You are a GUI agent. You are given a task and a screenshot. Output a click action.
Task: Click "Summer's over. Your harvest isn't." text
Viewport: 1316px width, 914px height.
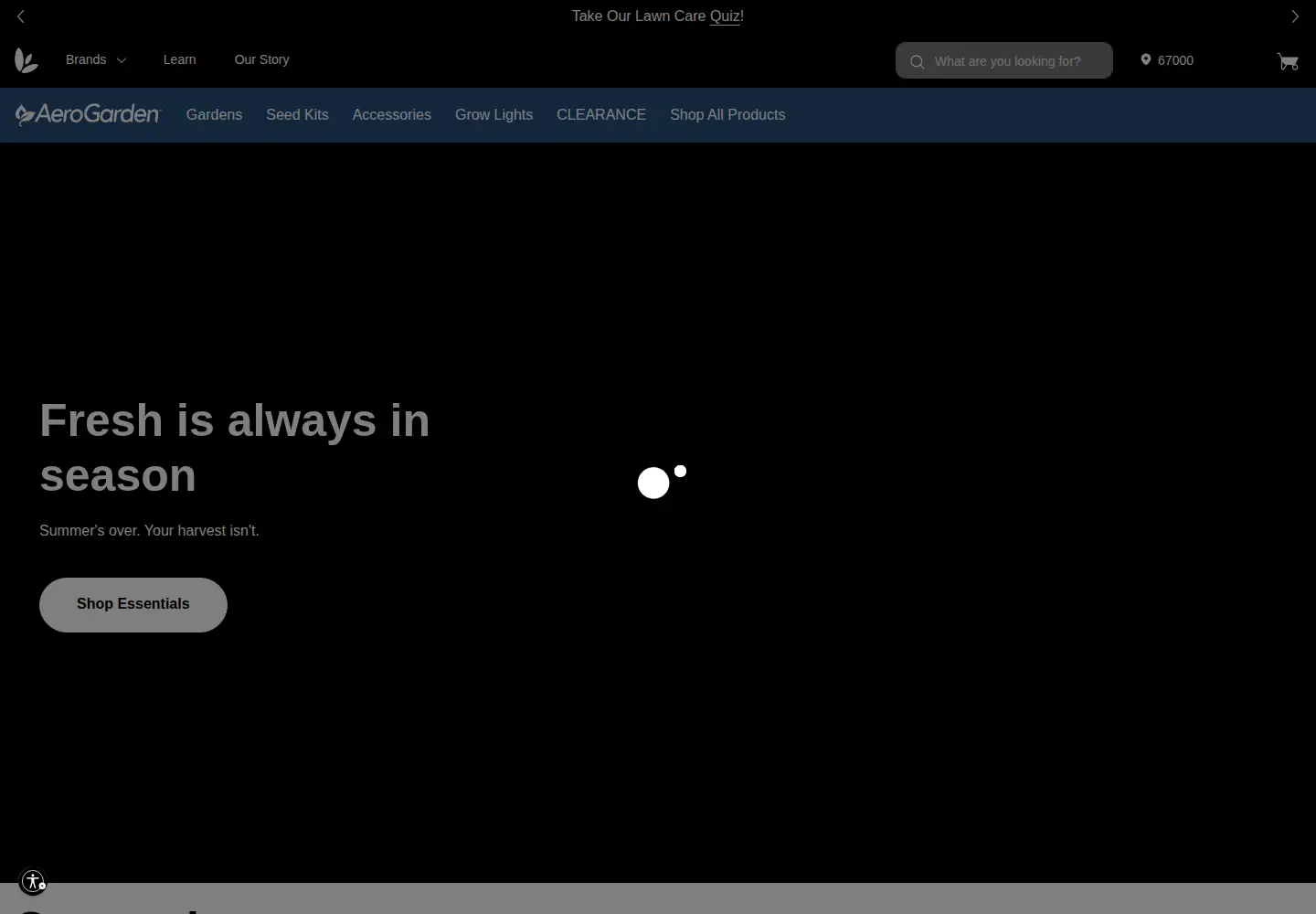149,530
